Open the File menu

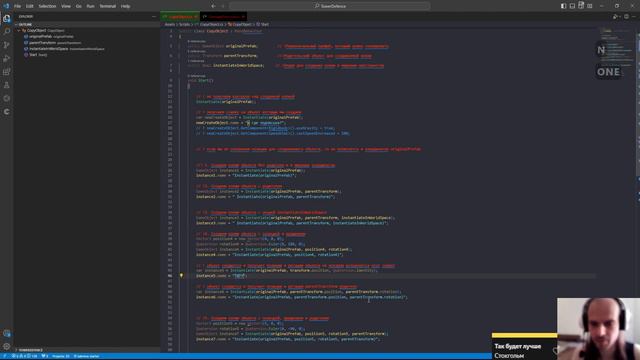(18, 6)
